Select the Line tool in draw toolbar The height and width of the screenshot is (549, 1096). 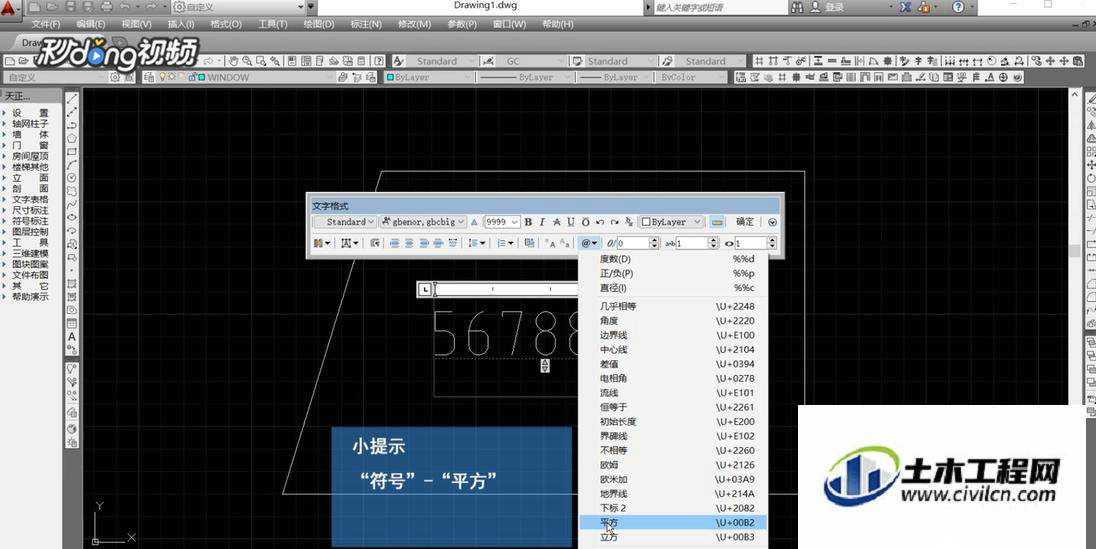[71, 99]
